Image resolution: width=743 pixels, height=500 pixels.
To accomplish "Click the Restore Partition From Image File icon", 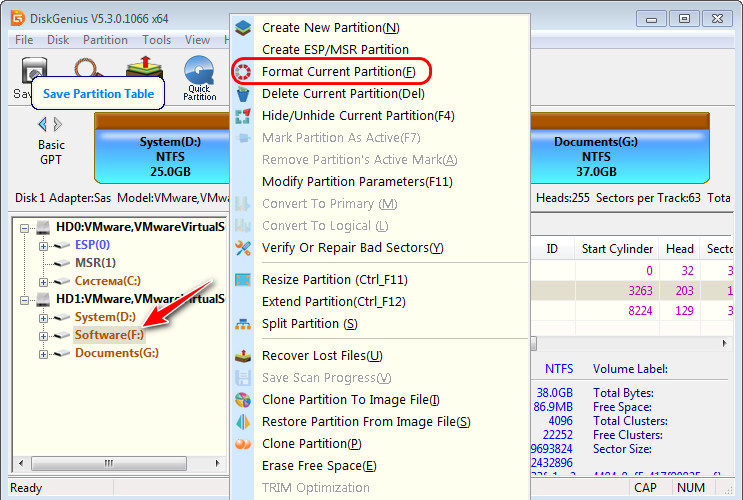I will [x=243, y=422].
